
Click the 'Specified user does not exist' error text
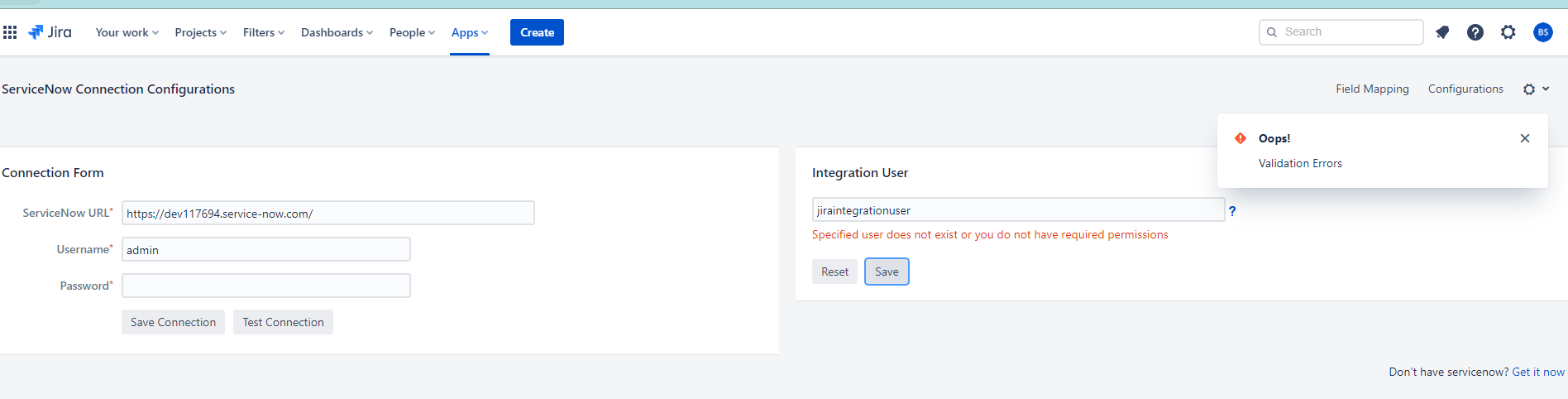tap(990, 234)
